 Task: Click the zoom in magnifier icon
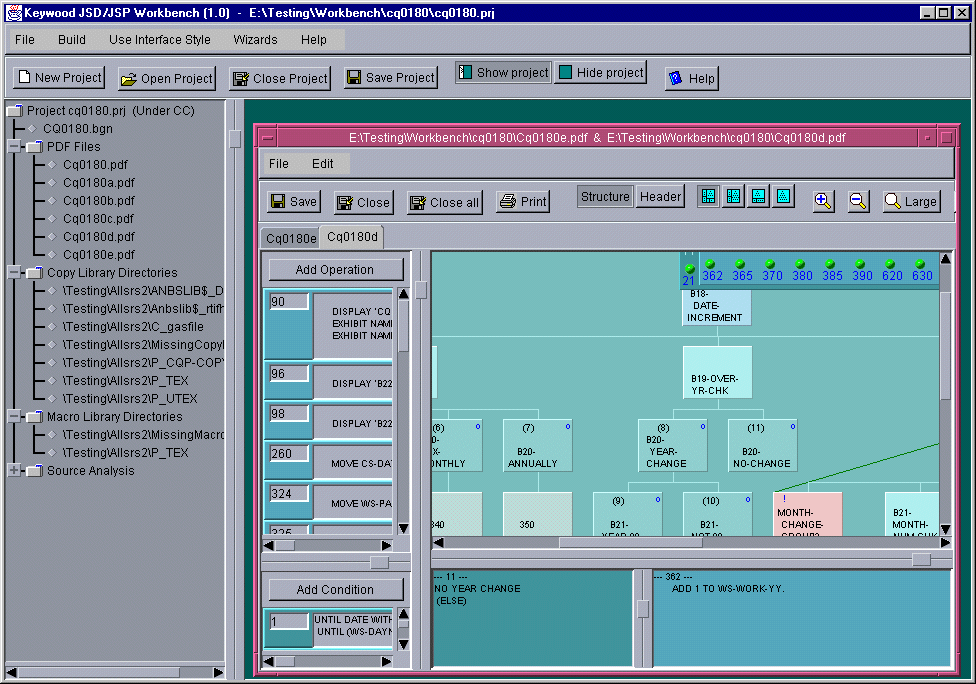tap(823, 201)
